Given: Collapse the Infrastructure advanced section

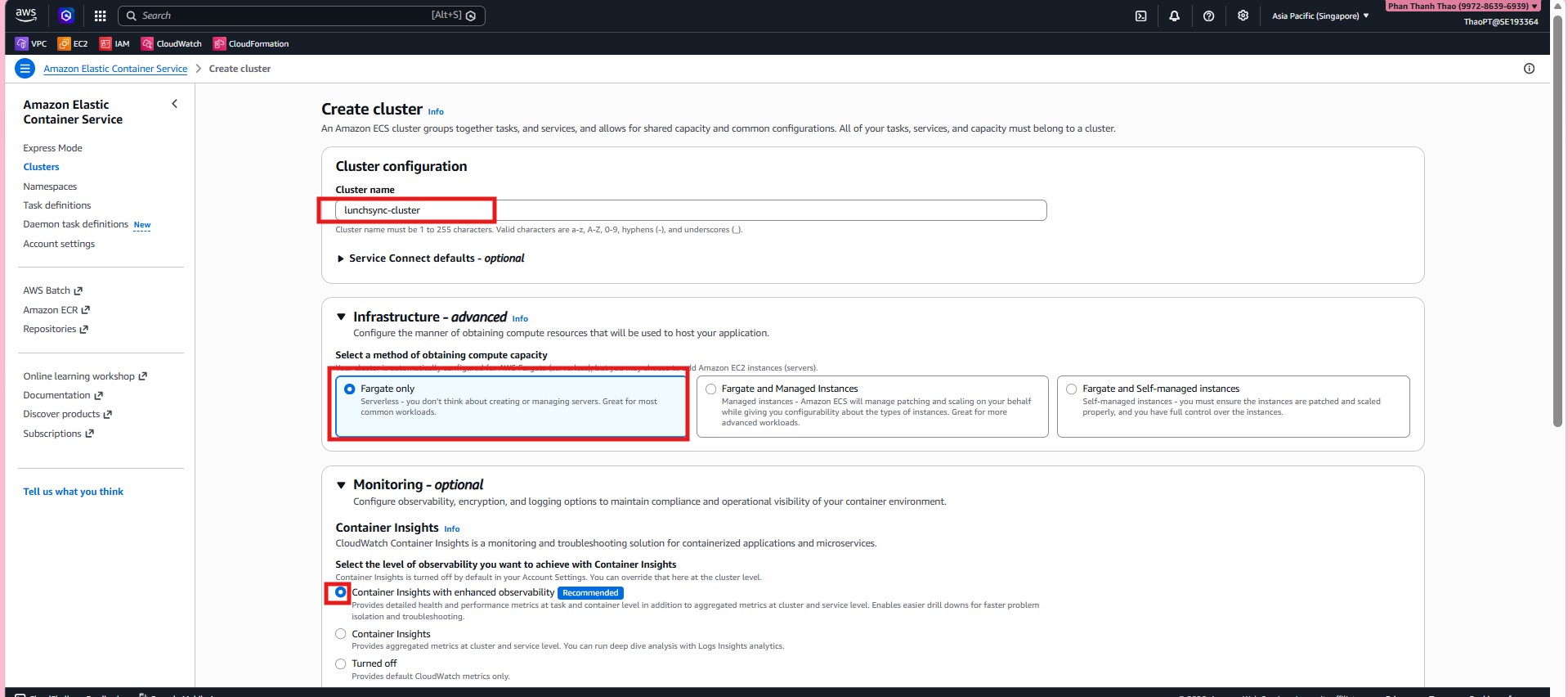Looking at the screenshot, I should click(342, 317).
